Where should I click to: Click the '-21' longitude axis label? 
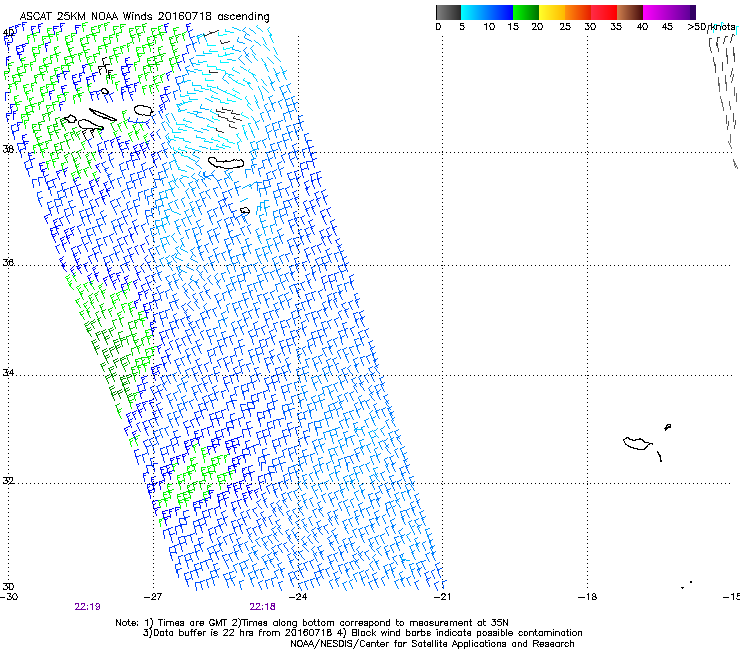tap(442, 597)
